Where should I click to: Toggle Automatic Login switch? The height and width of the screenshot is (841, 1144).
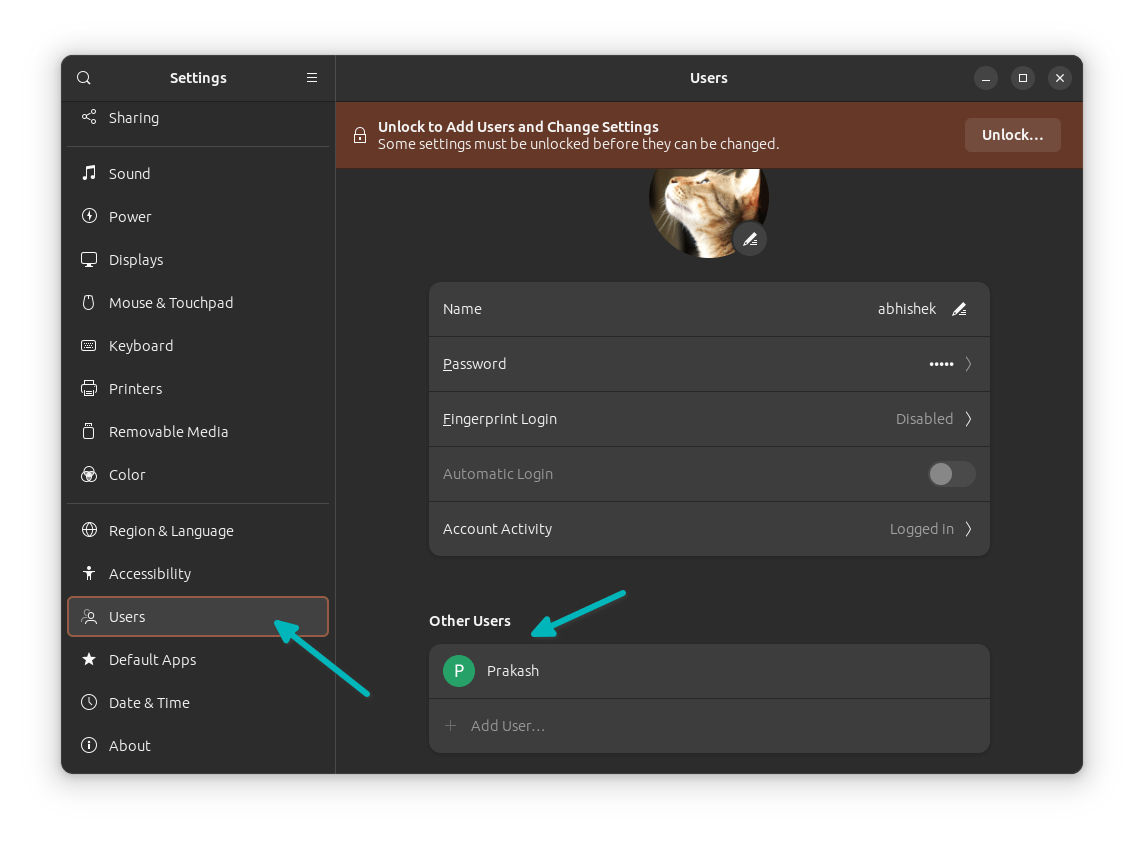tap(950, 474)
